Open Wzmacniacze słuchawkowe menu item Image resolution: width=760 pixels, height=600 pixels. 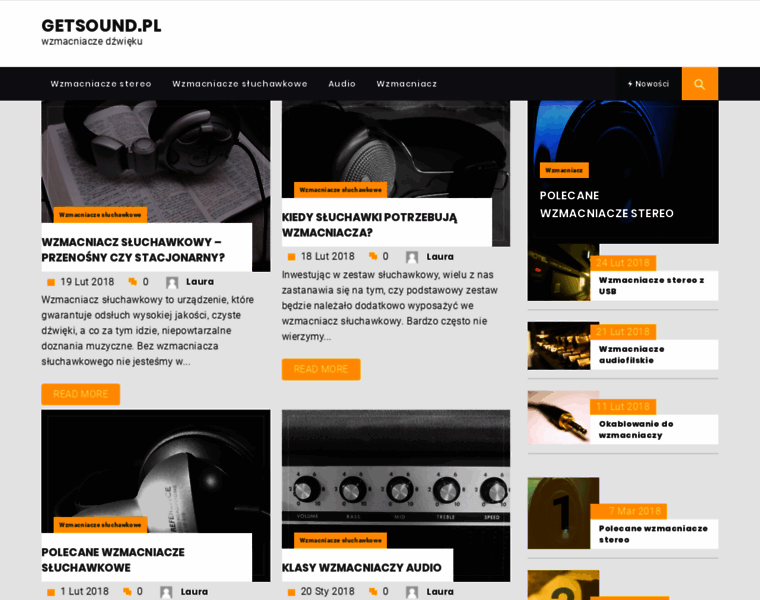[x=240, y=84]
